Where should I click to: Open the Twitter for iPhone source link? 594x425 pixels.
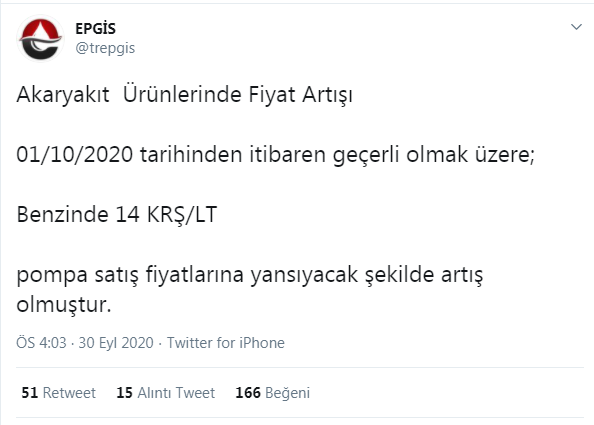click(x=226, y=343)
